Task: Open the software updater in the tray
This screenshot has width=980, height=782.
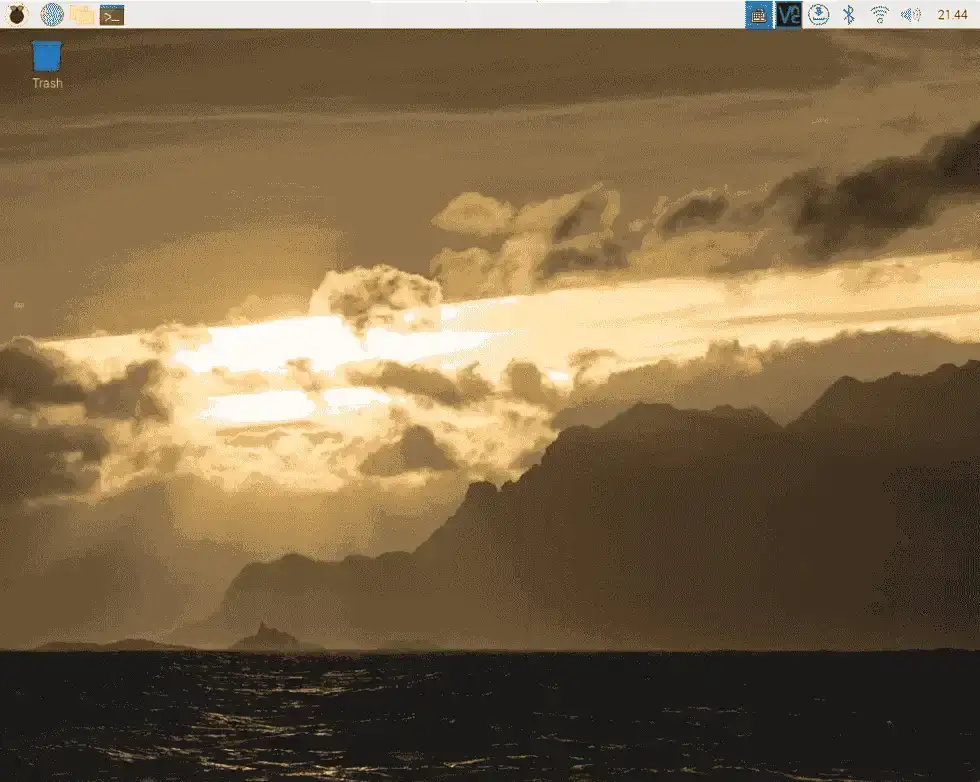Action: 817,13
